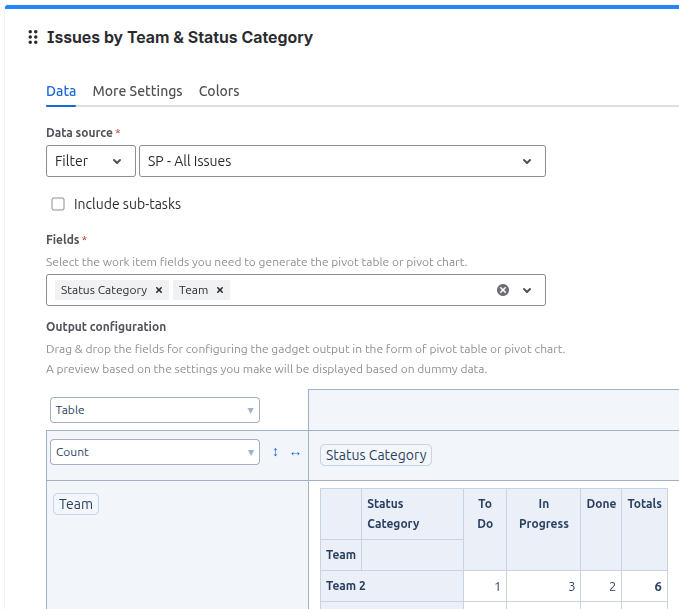Remove the Team field tag

pos(220,290)
